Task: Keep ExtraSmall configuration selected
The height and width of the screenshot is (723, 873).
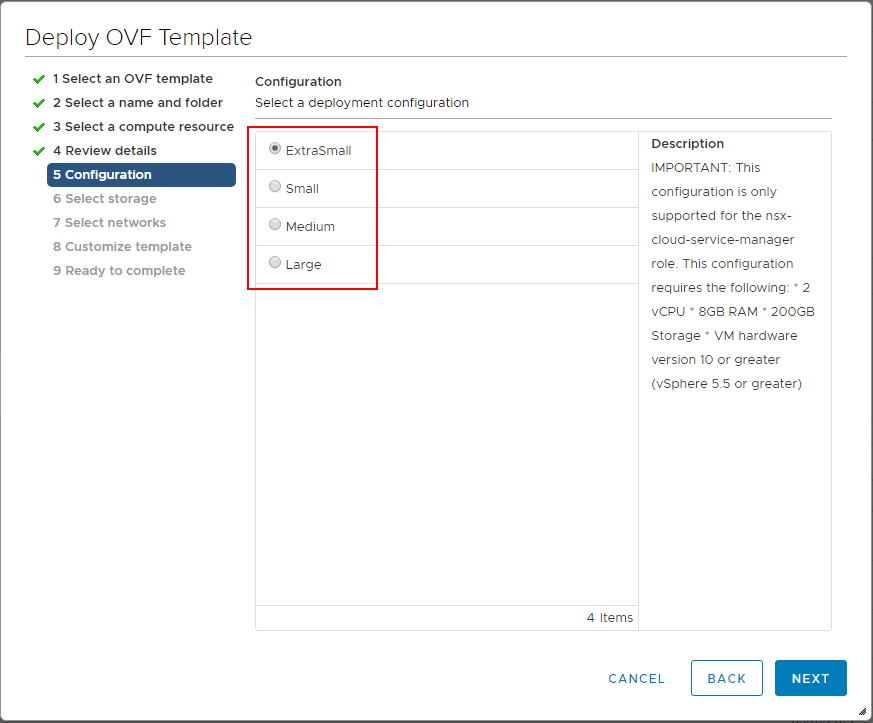Action: coord(274,149)
